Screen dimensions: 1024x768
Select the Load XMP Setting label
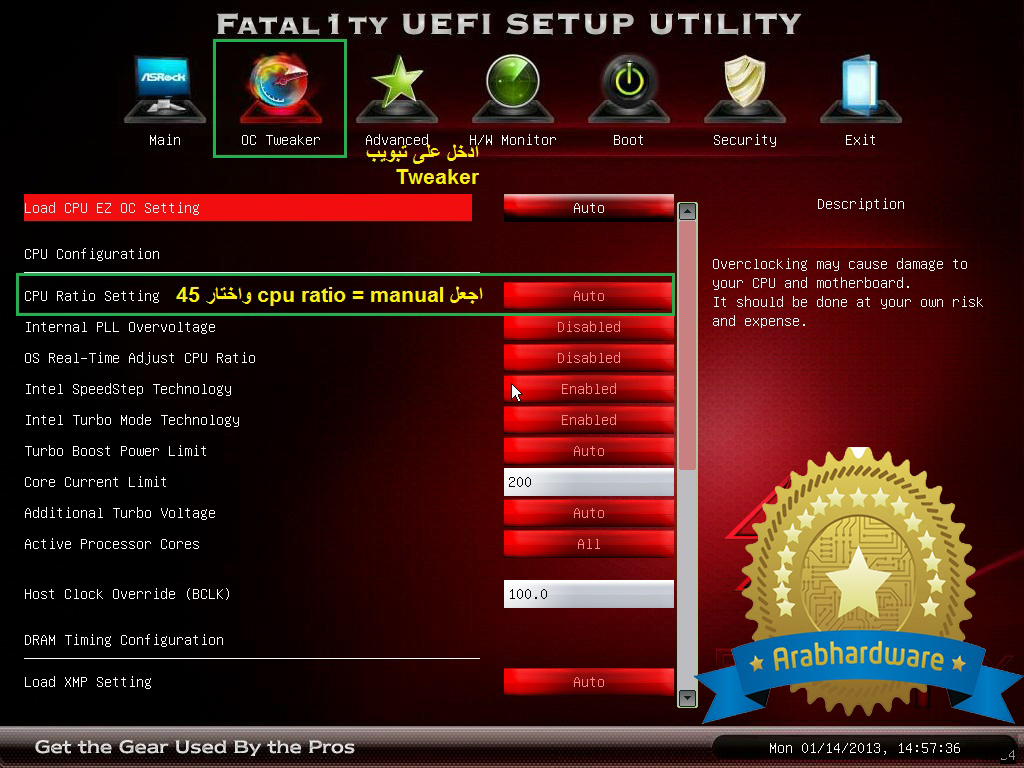(x=88, y=682)
